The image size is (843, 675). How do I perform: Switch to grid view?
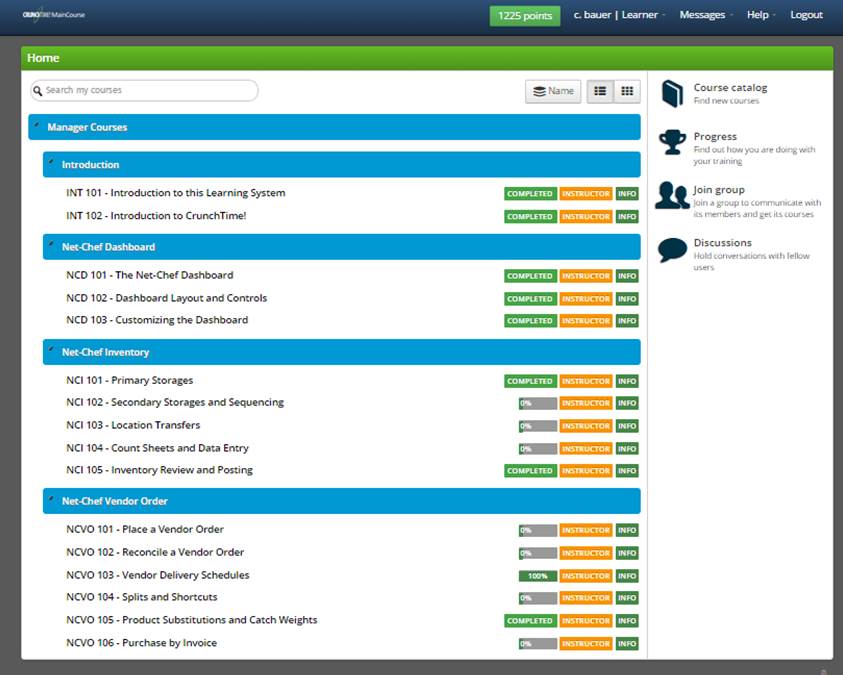pyautogui.click(x=627, y=91)
